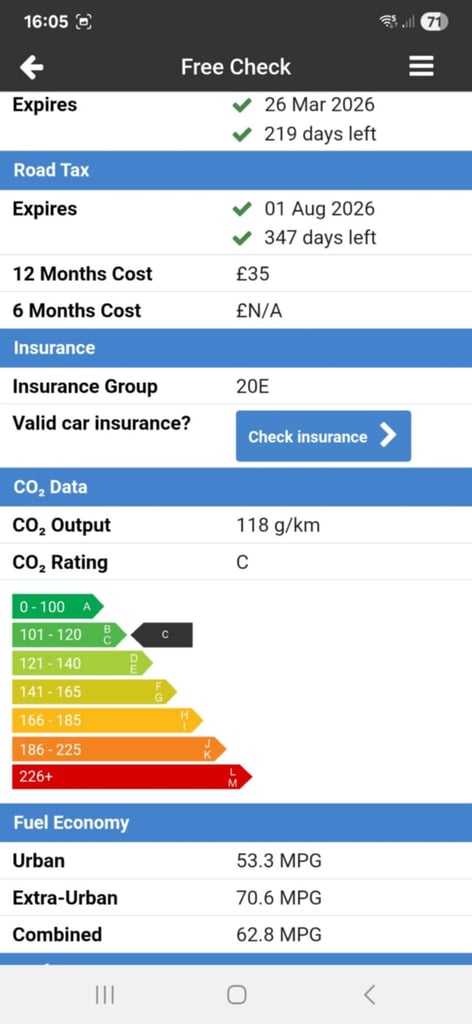The image size is (472, 1024).
Task: Tap the Free Check page title
Action: click(x=236, y=67)
